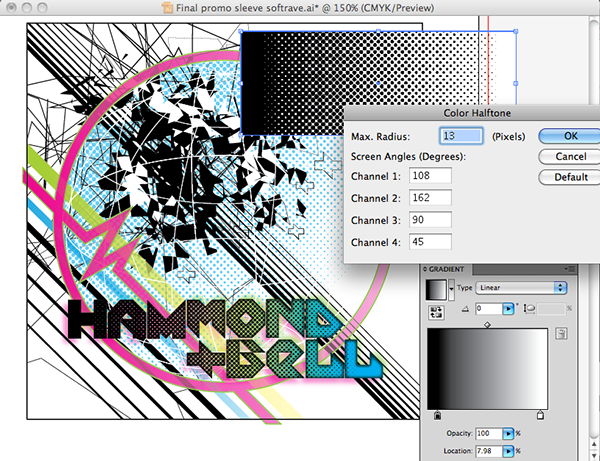Image resolution: width=600 pixels, height=461 pixels.
Task: Edit Channel 3 angle value 90
Action: pos(430,220)
